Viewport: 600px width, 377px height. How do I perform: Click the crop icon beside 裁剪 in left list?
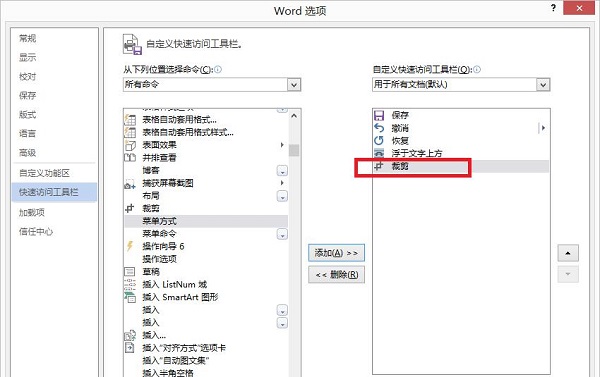pyautogui.click(x=130, y=208)
